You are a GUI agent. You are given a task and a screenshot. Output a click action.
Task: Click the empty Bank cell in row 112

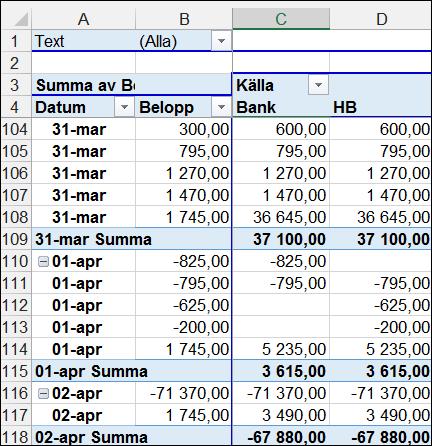click(x=281, y=305)
